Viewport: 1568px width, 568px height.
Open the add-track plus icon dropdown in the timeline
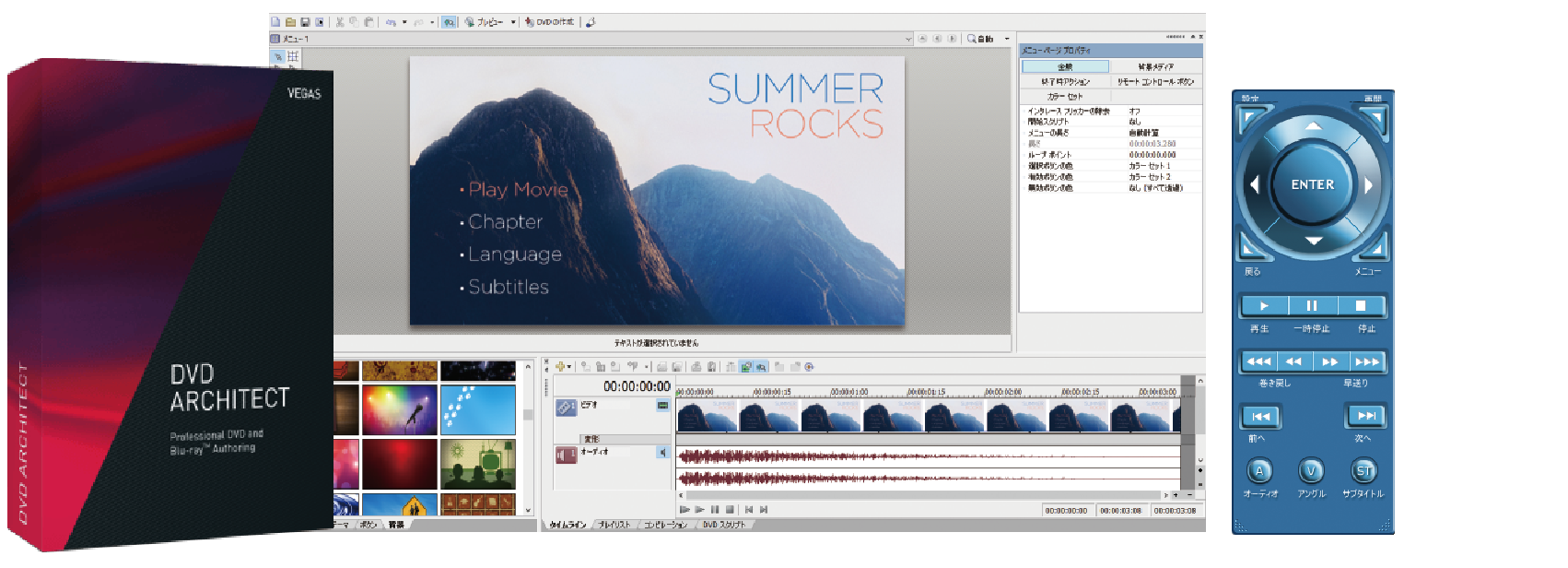(569, 367)
